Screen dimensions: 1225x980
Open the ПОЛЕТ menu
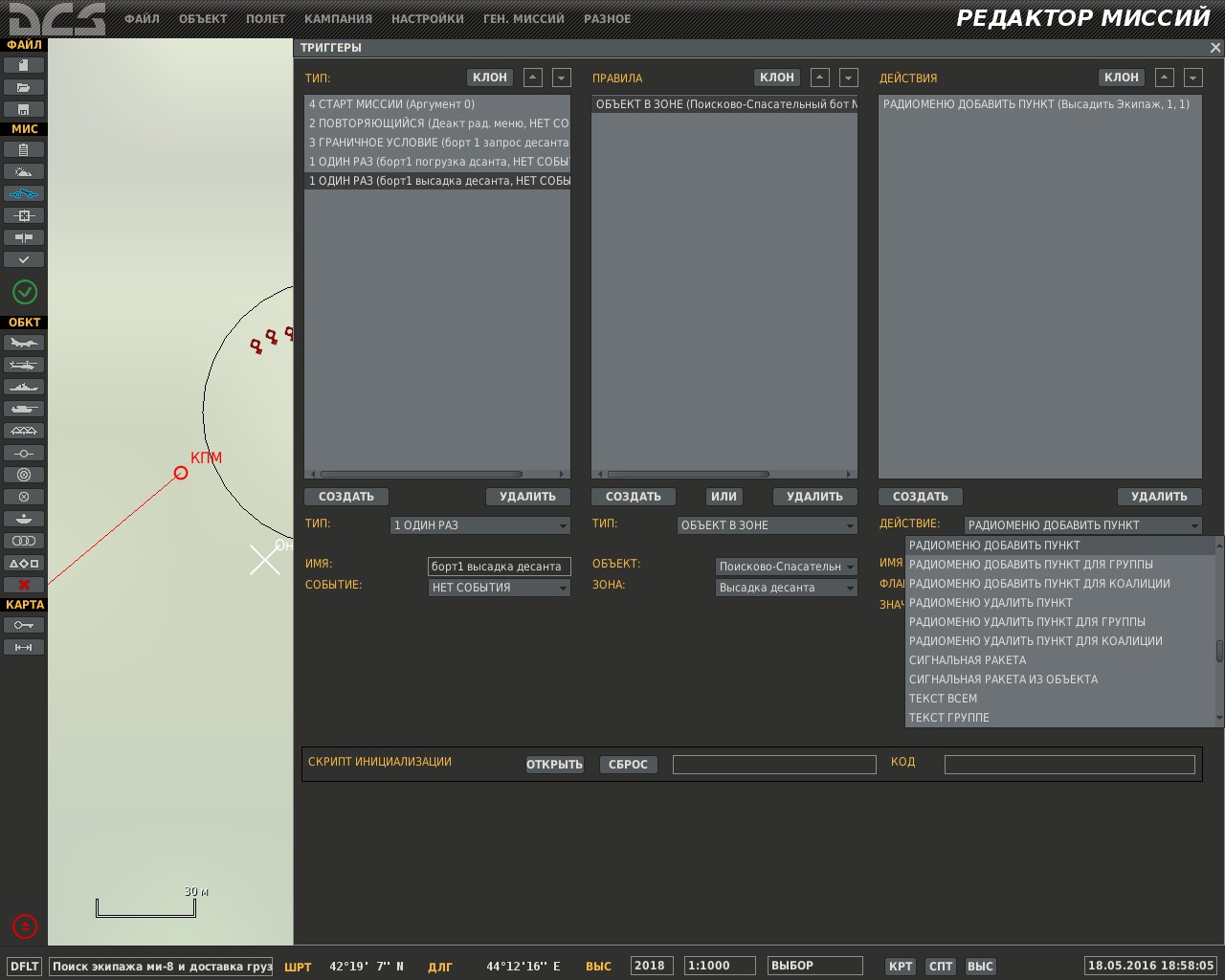tap(265, 19)
